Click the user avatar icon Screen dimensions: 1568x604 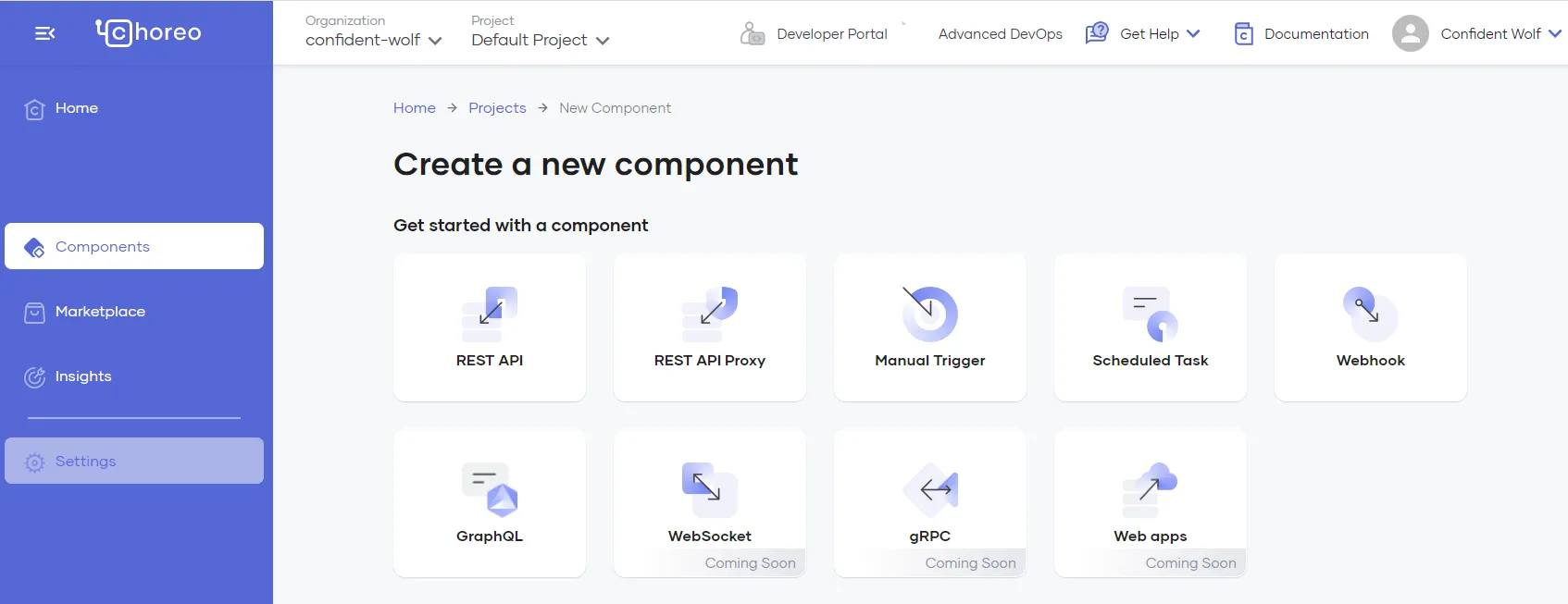[1410, 33]
